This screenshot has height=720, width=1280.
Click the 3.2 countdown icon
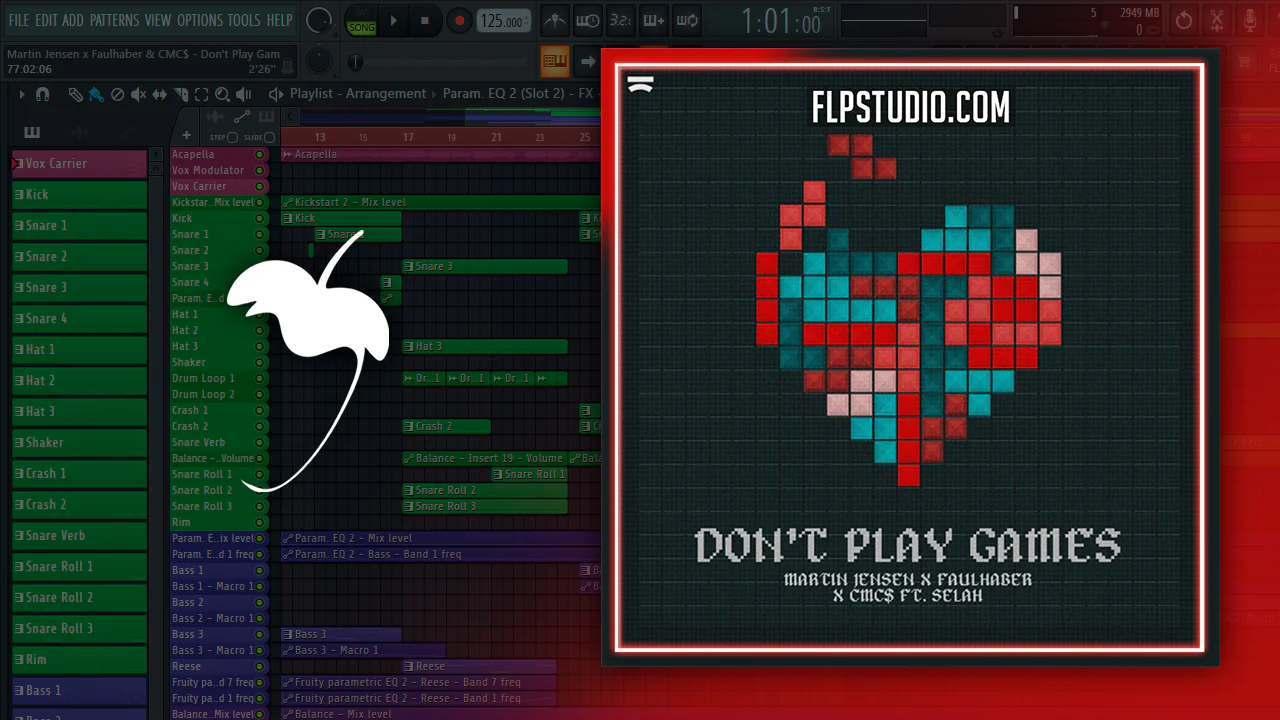621,20
